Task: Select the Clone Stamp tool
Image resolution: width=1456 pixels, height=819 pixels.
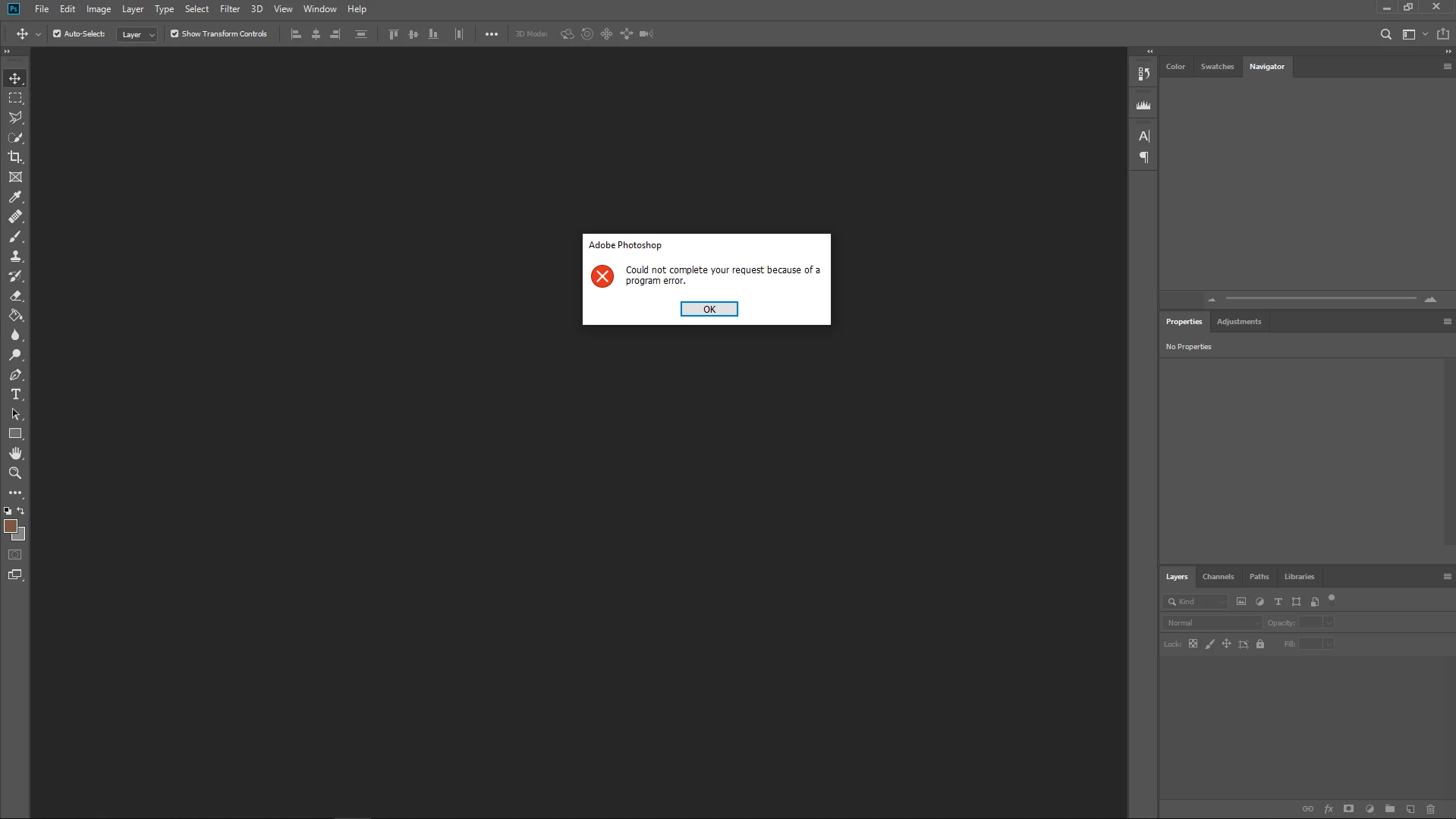Action: (x=15, y=256)
